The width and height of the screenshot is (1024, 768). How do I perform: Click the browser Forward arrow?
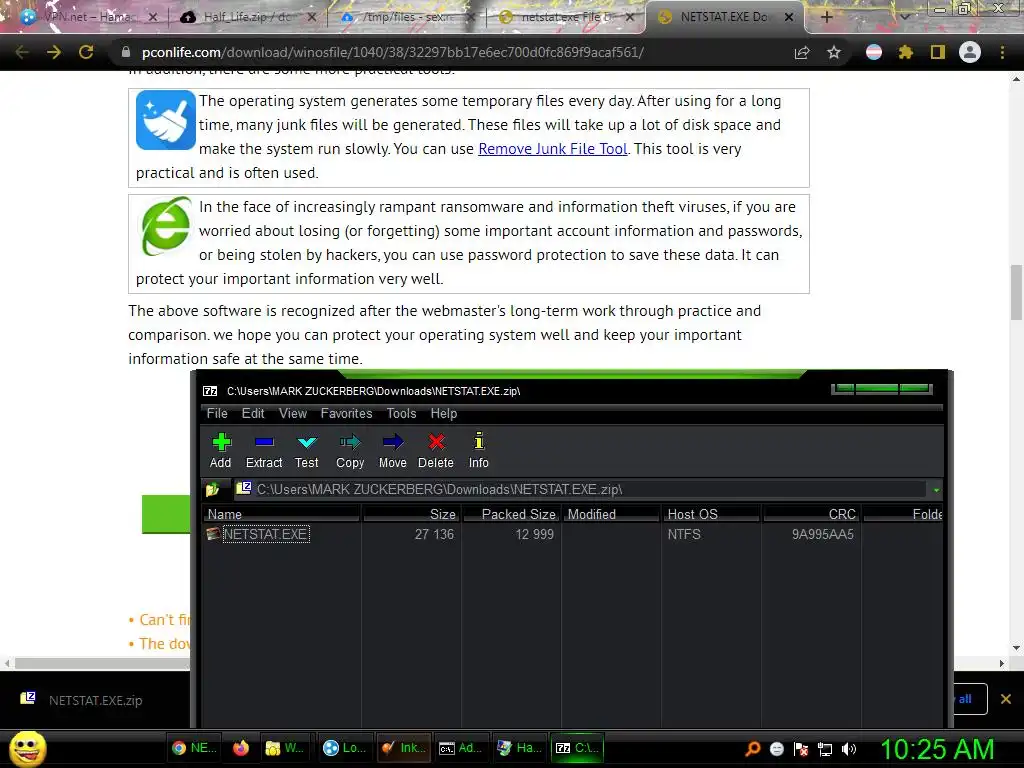pos(54,52)
